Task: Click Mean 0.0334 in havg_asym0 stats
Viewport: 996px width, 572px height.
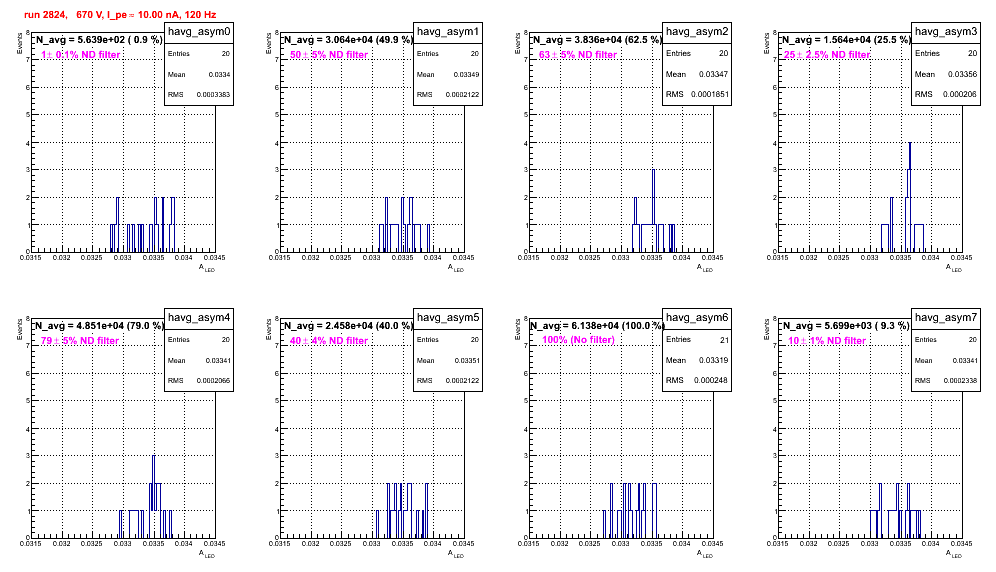Action: 199,74
